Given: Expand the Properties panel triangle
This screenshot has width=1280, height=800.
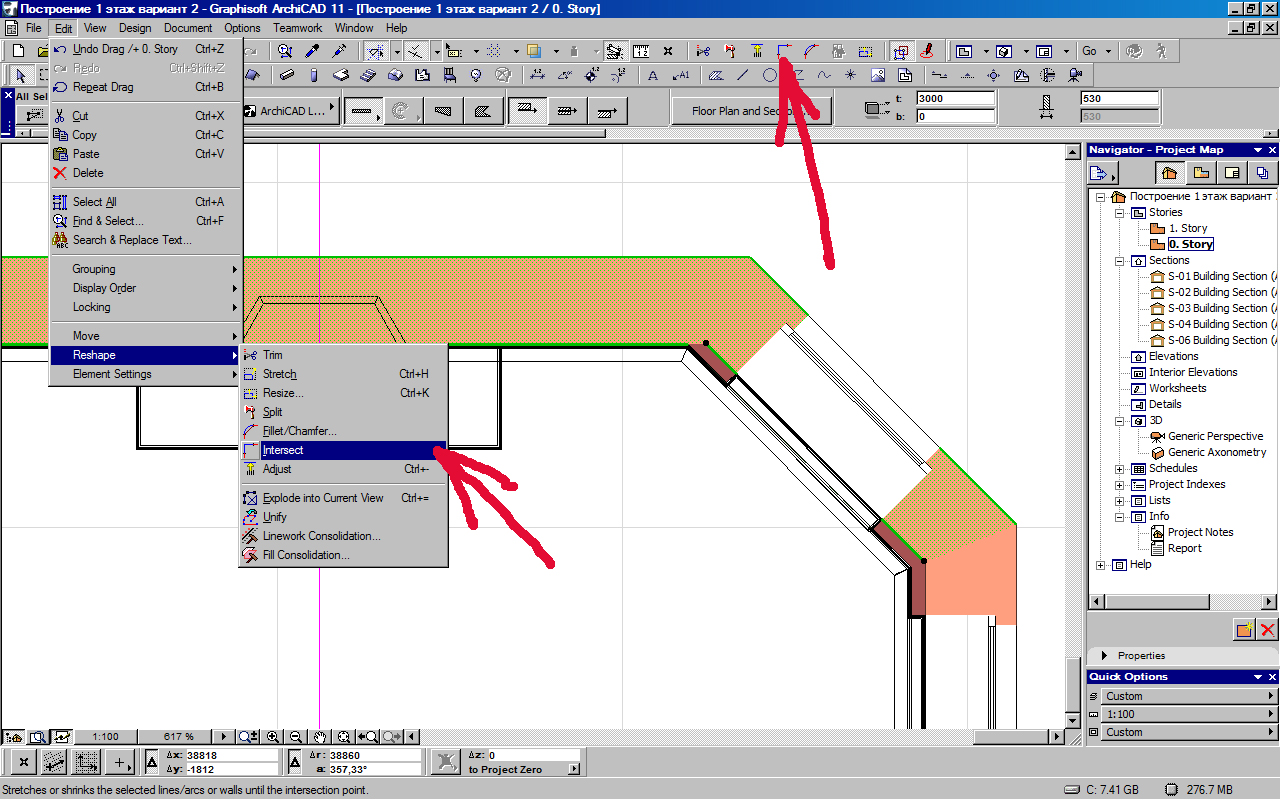Looking at the screenshot, I should click(x=1104, y=656).
